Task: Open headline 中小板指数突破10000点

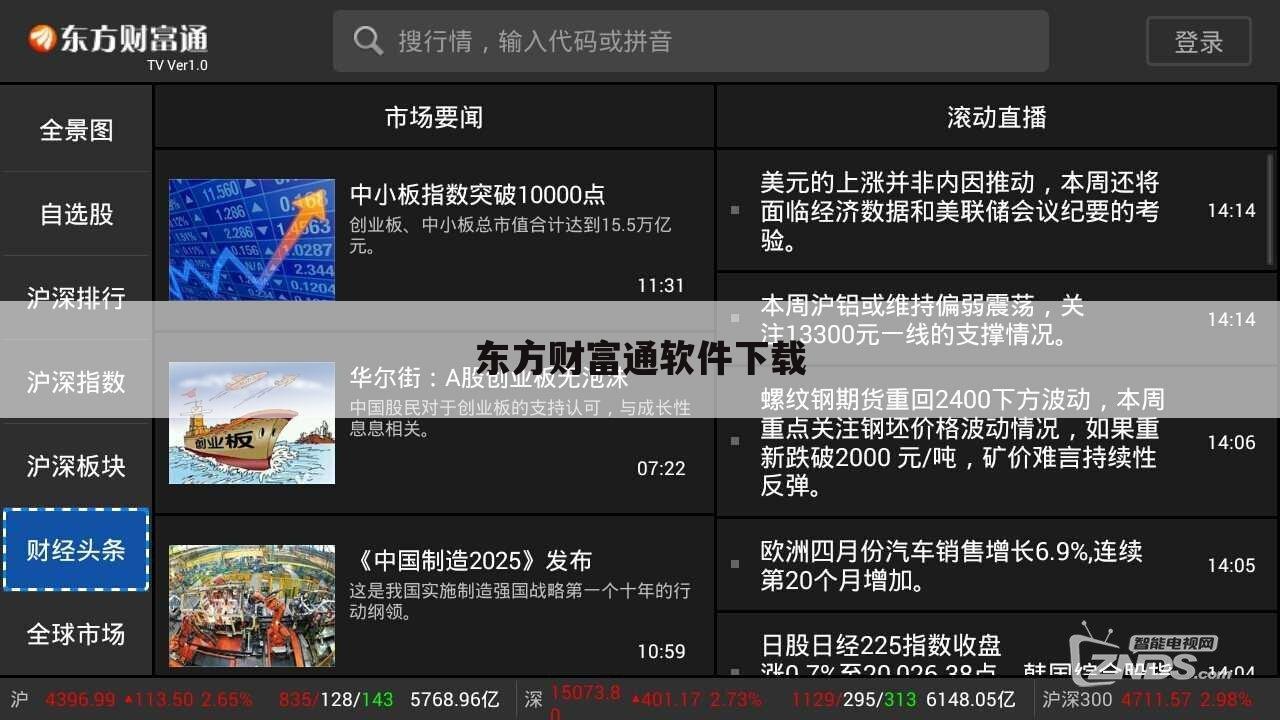Action: [x=477, y=194]
